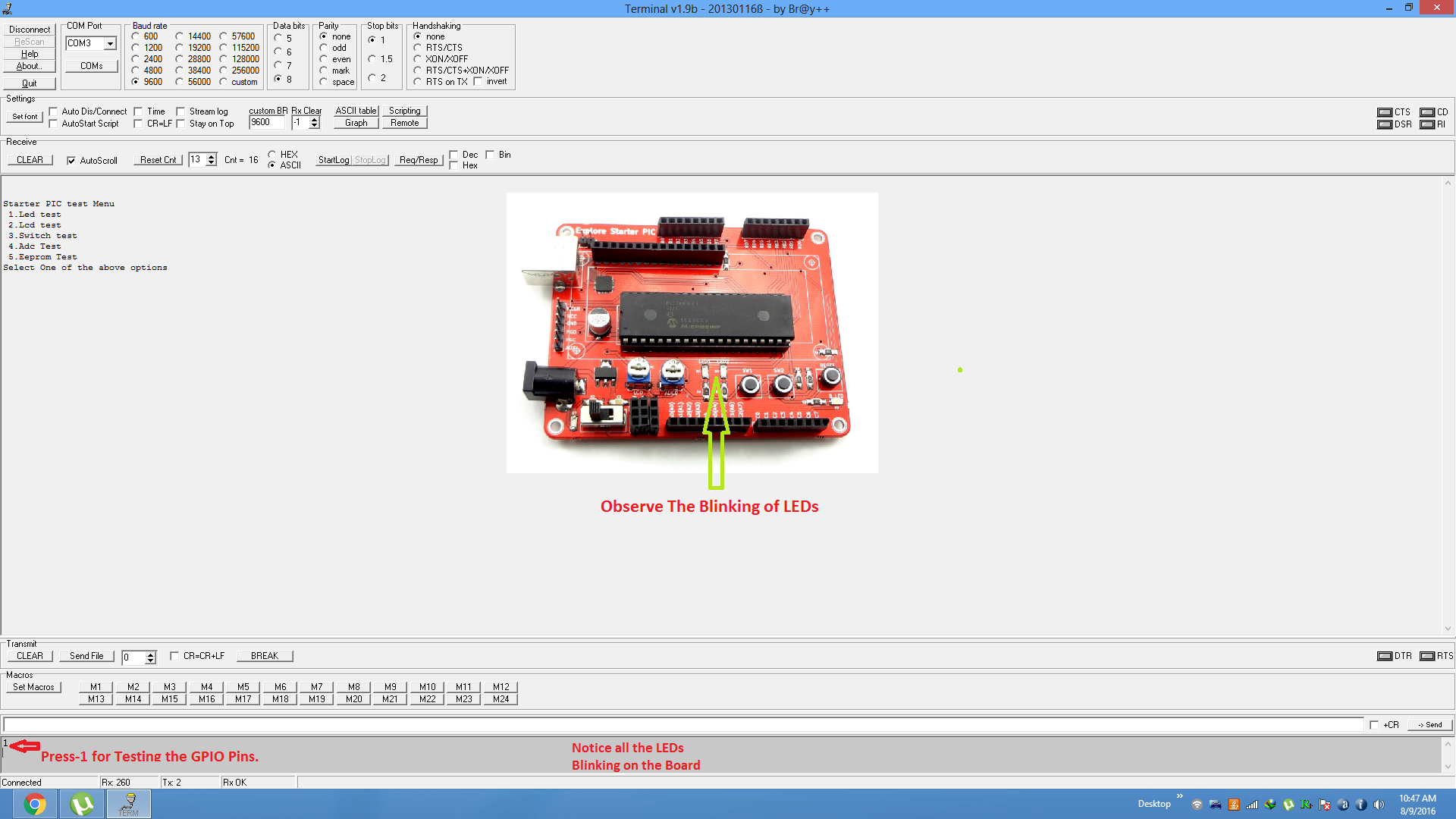The width and height of the screenshot is (1456, 819).
Task: Open the About dialog
Action: [30, 66]
